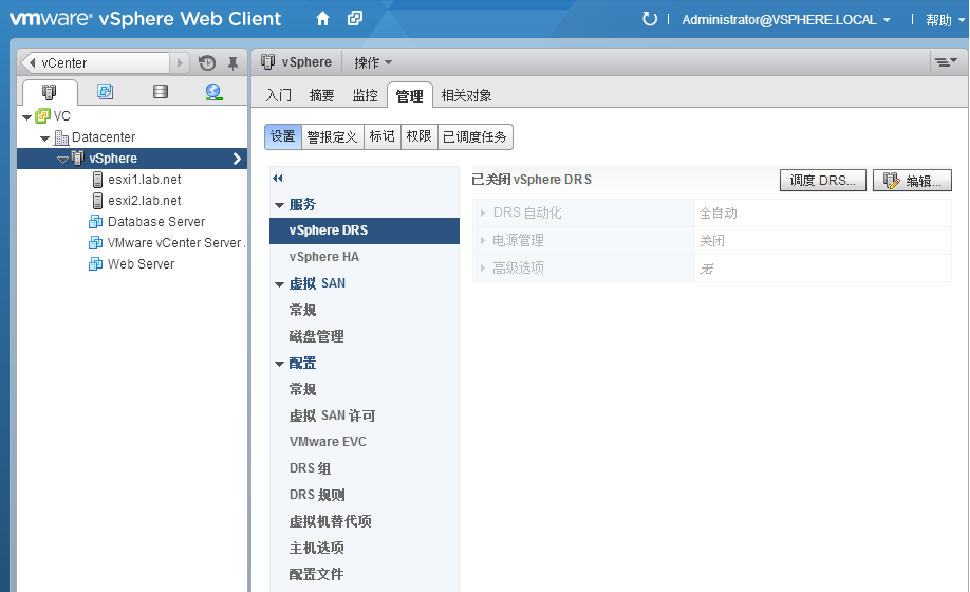Collapse the 配置 section

[x=280, y=364]
